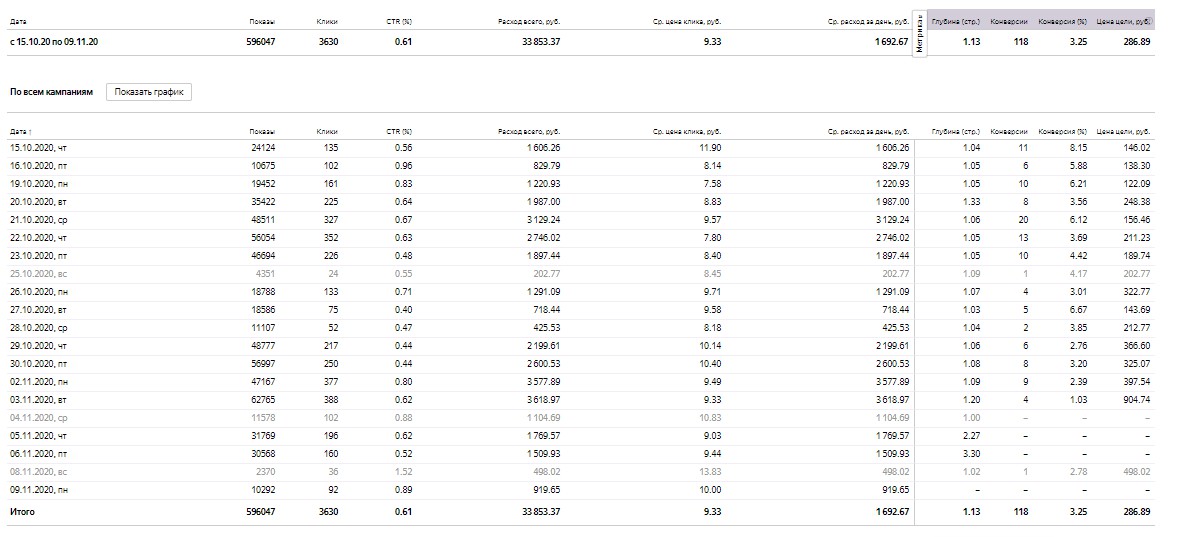This screenshot has width=1180, height=537.
Task: Click the Итого totals row label
Action: click(23, 511)
